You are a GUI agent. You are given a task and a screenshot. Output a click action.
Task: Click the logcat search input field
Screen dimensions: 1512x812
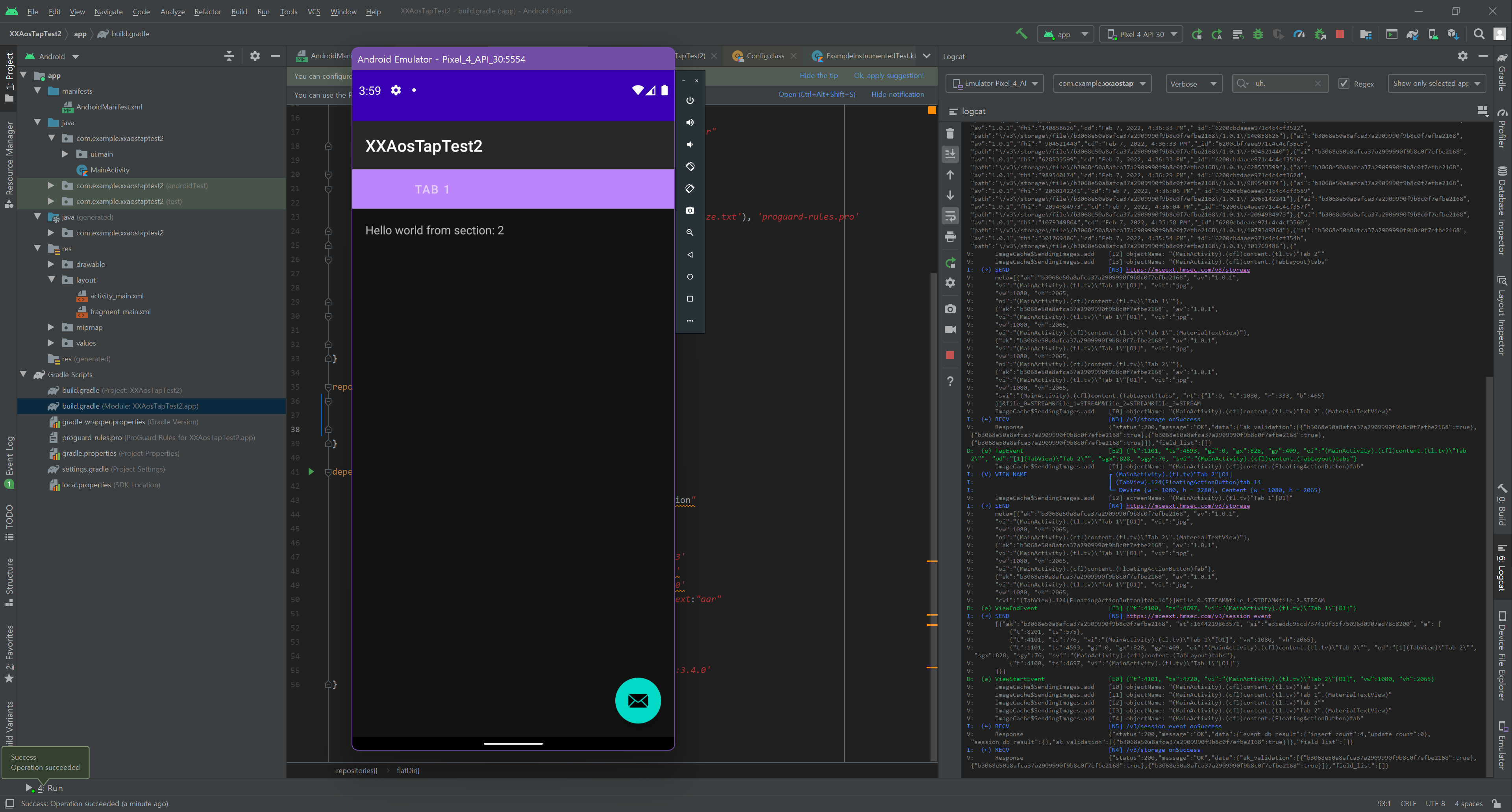(x=1282, y=84)
